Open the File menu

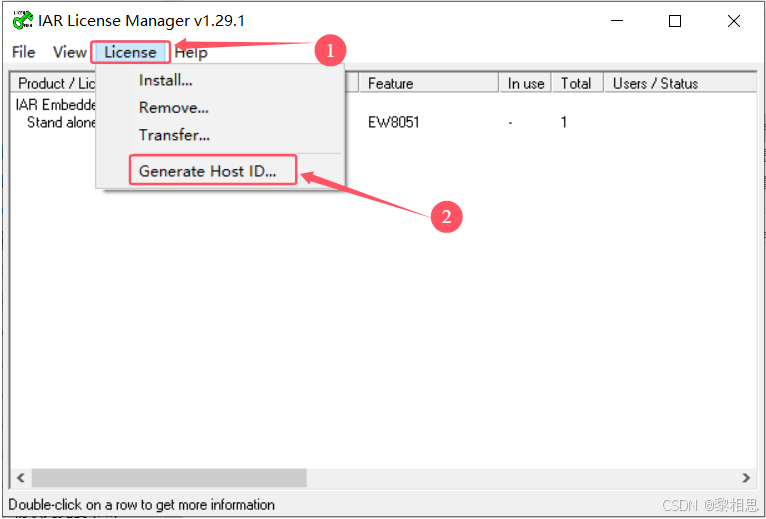pyautogui.click(x=23, y=52)
